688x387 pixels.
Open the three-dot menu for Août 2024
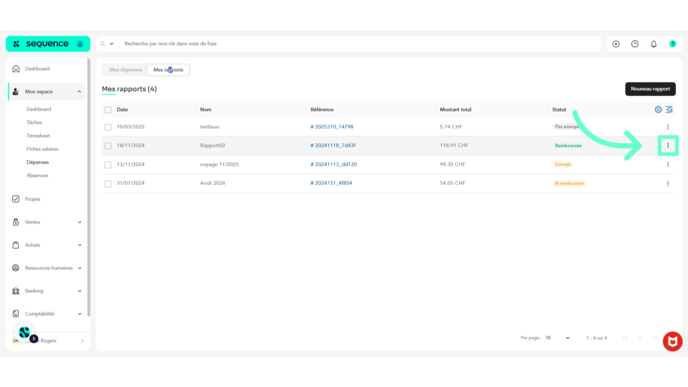point(668,183)
